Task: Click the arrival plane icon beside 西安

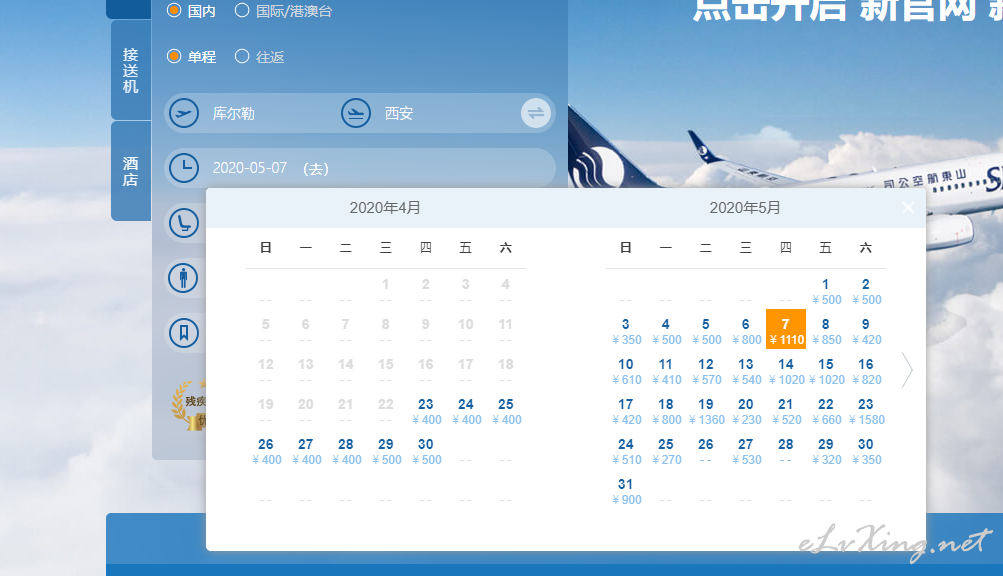Action: click(x=356, y=113)
